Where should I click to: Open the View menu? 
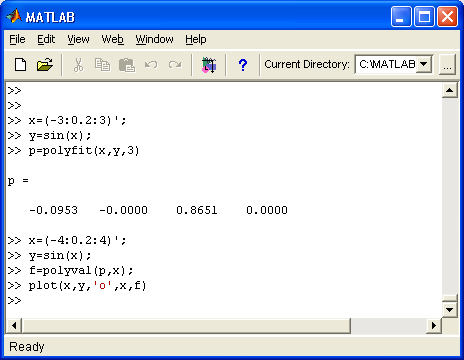[x=78, y=39]
